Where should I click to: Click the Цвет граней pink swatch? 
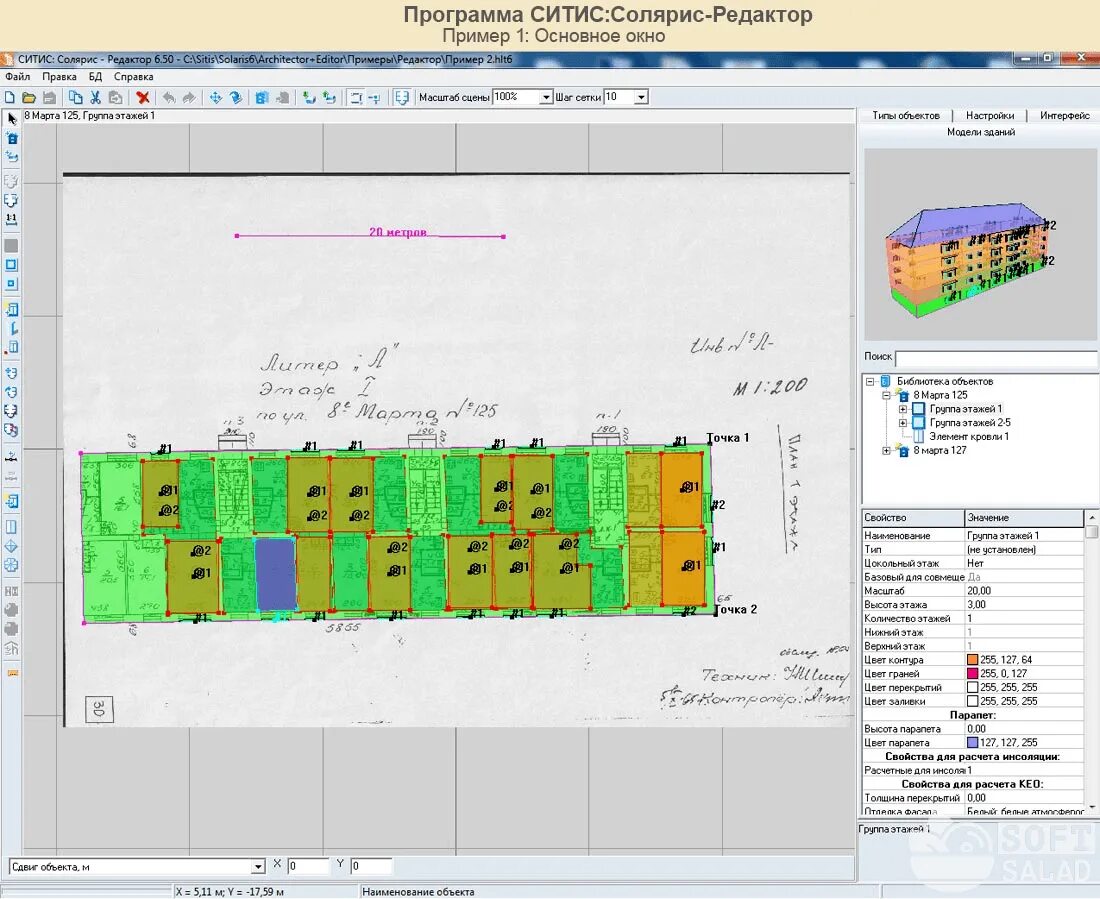tap(972, 674)
